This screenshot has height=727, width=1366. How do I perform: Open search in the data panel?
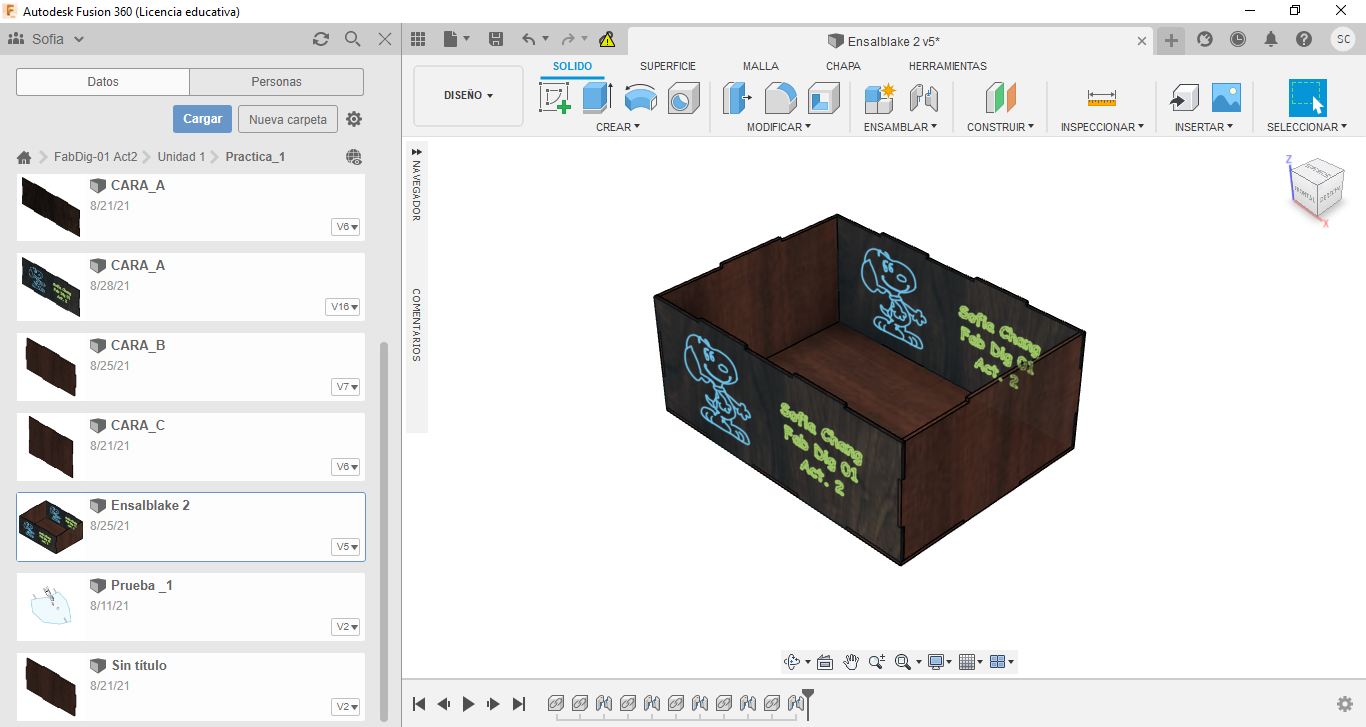click(x=353, y=39)
